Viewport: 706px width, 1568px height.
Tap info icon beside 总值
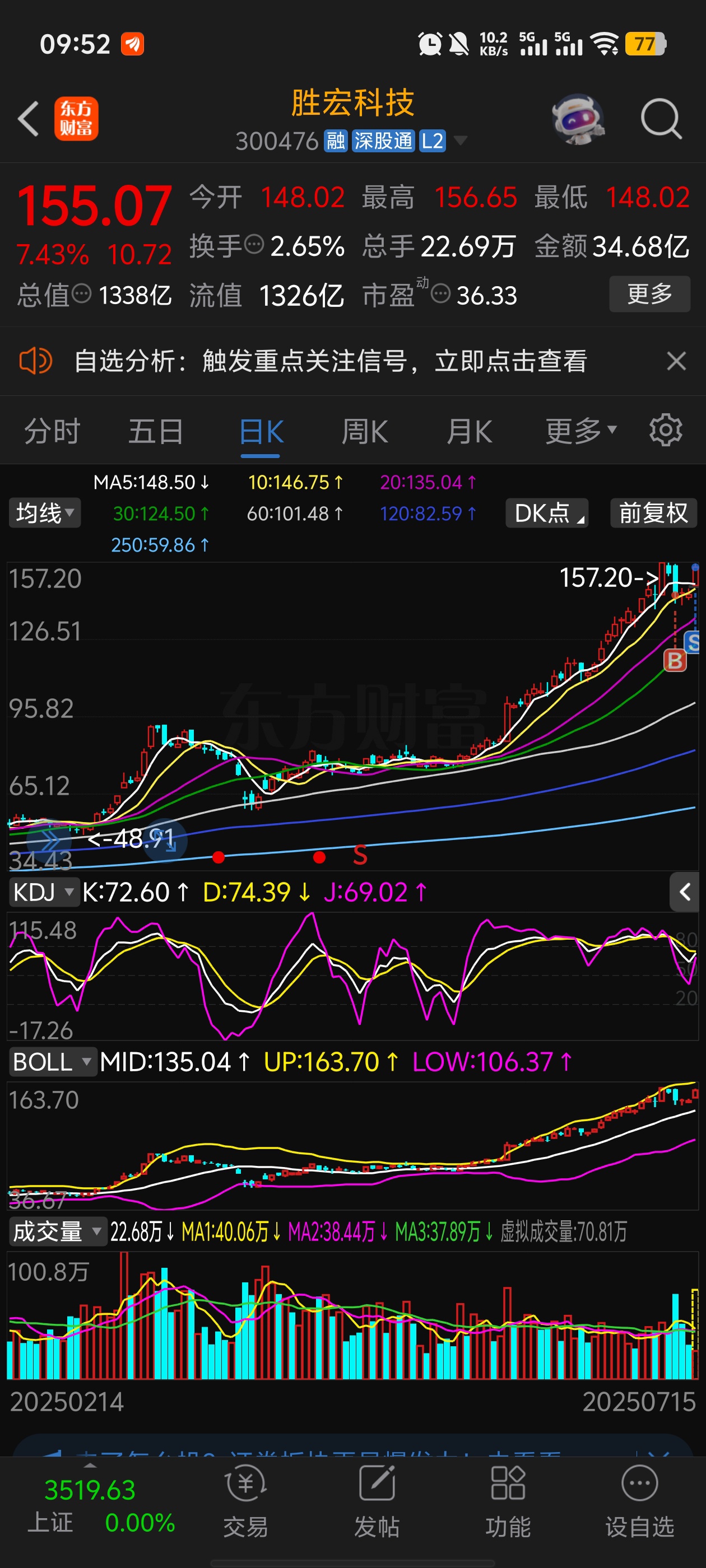(82, 294)
